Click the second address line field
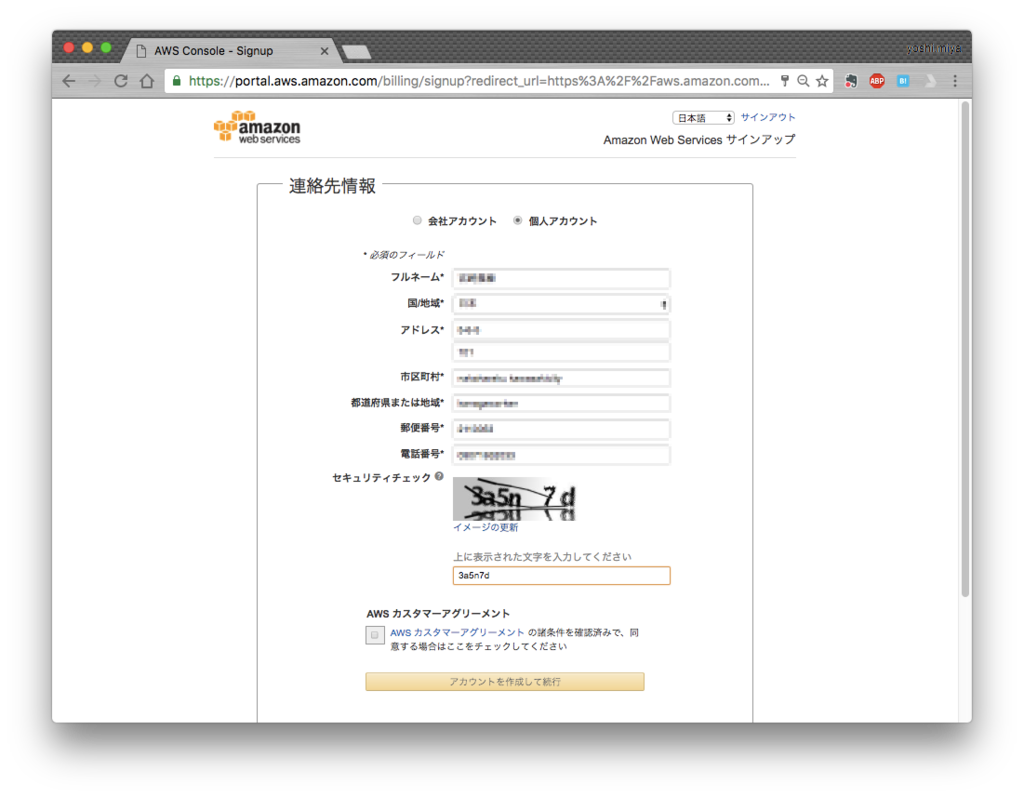Viewport: 1024px width, 797px height. (561, 352)
